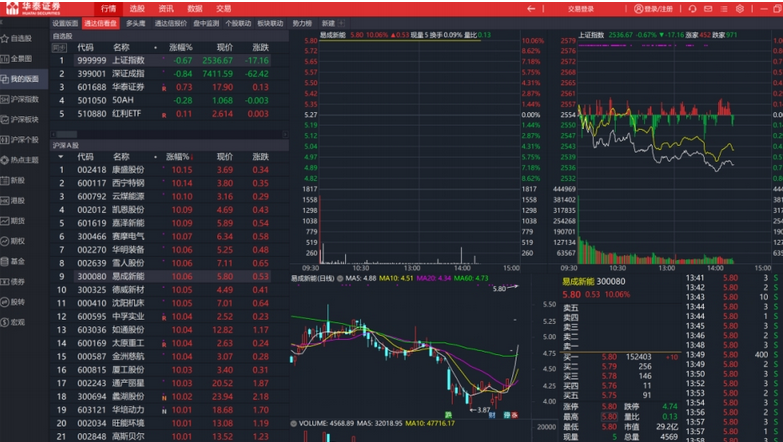The height and width of the screenshot is (442, 783).
Task: Select 太原重工 600169 row
Action: 170,343
